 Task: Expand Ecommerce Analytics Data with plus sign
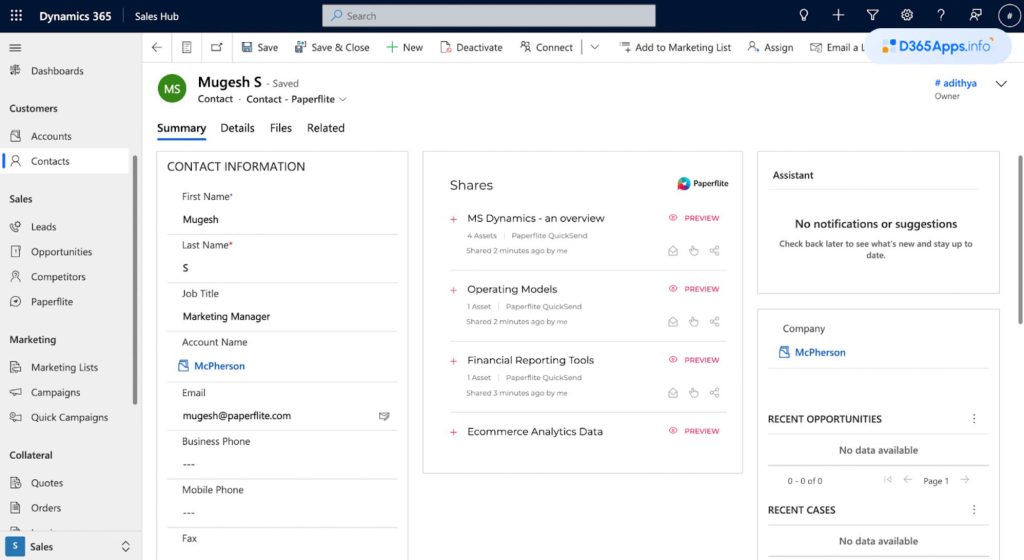[x=453, y=432]
